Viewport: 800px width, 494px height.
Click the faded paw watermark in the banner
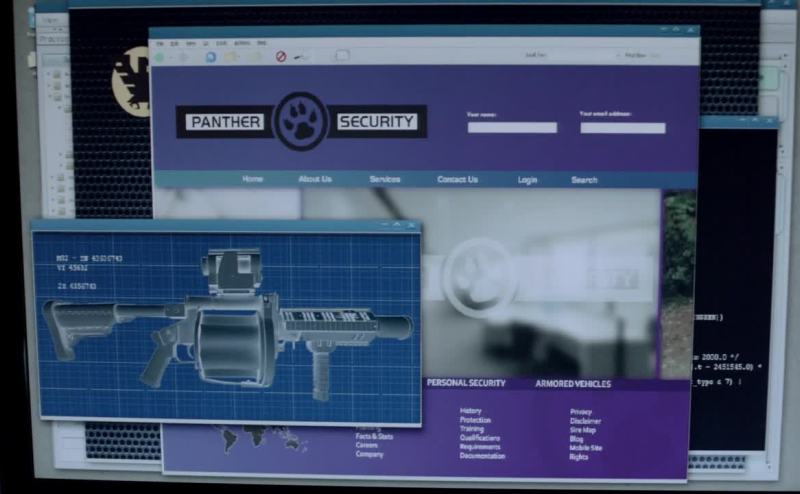pyautogui.click(x=479, y=277)
